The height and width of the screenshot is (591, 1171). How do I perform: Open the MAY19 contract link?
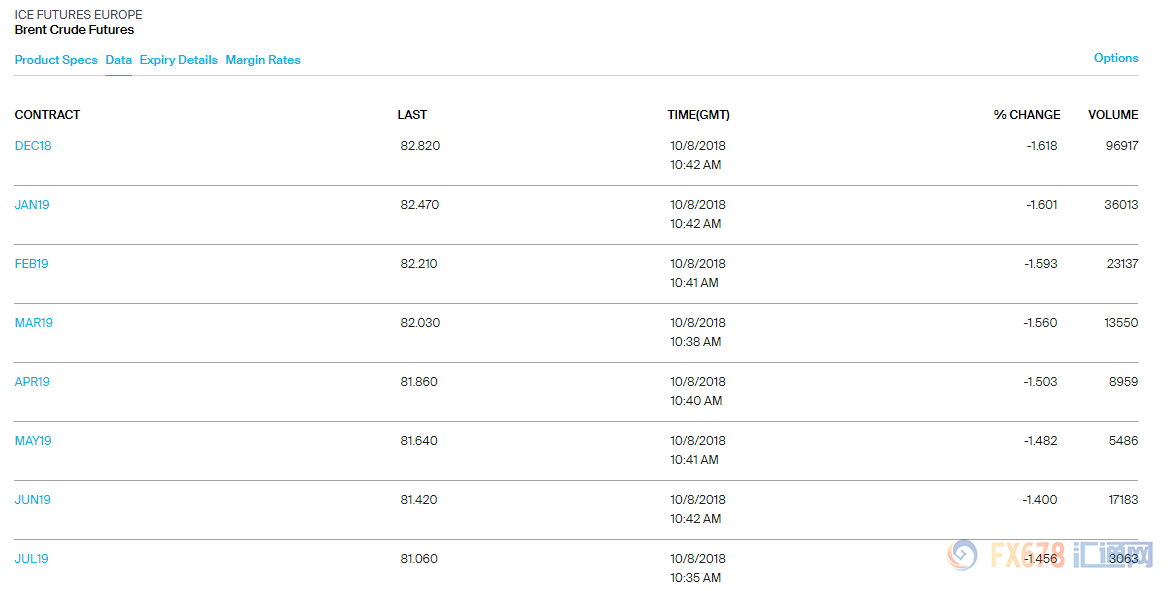point(33,441)
